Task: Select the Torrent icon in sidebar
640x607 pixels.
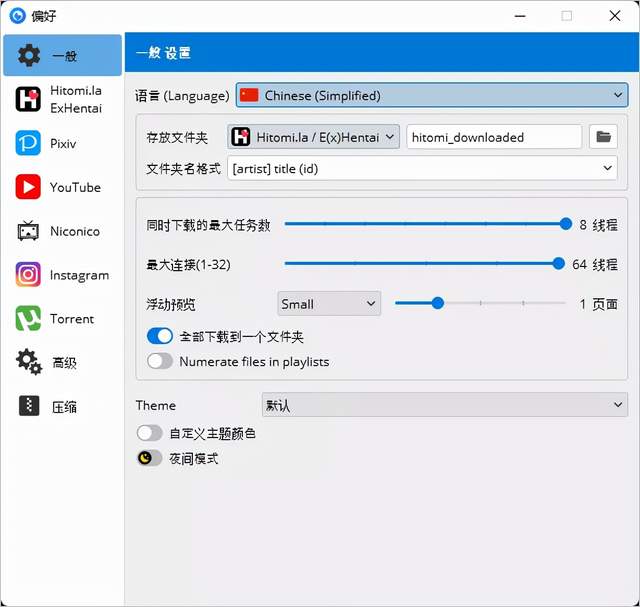Action: click(28, 318)
